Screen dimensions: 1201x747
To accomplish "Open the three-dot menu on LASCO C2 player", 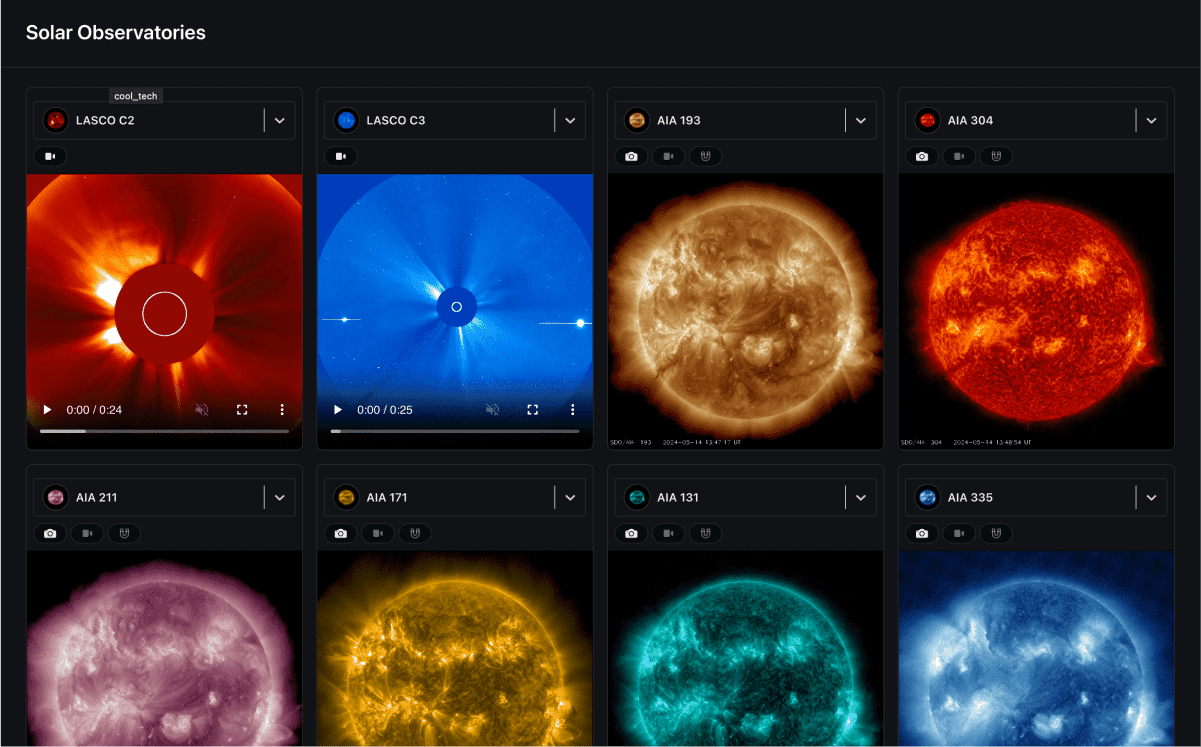I will (x=281, y=409).
